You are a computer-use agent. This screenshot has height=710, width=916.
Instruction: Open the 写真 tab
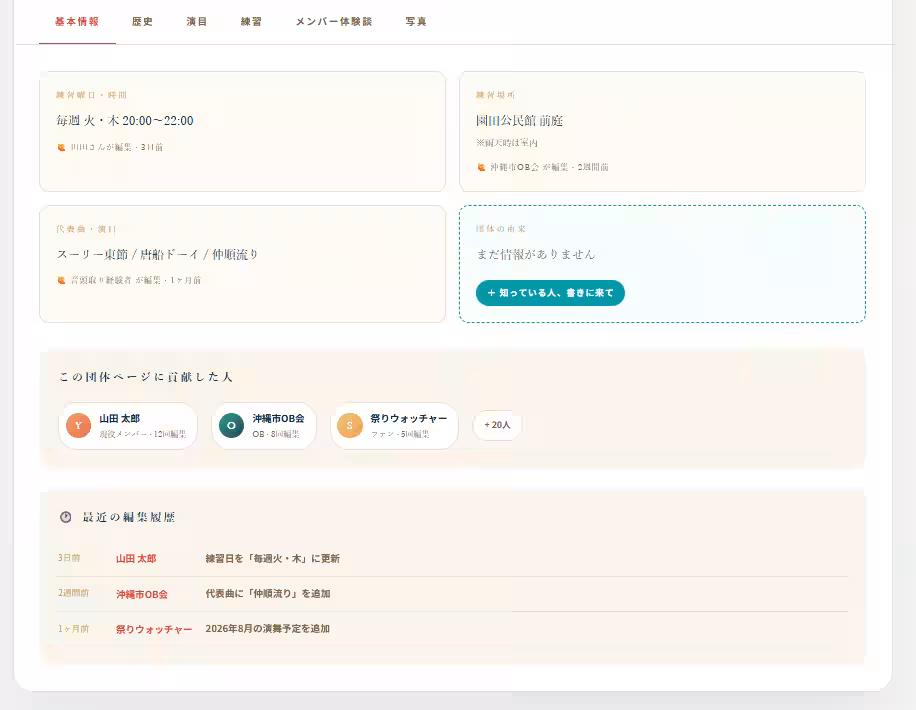416,22
